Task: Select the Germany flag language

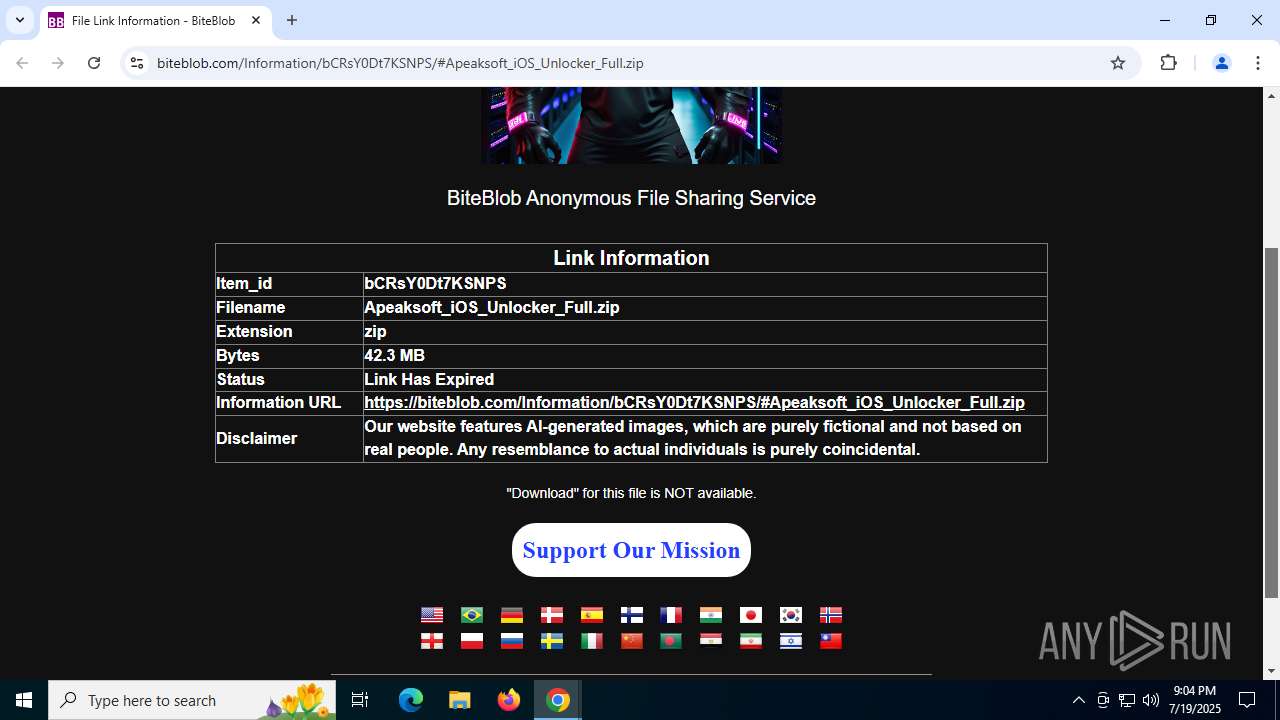Action: 512,615
